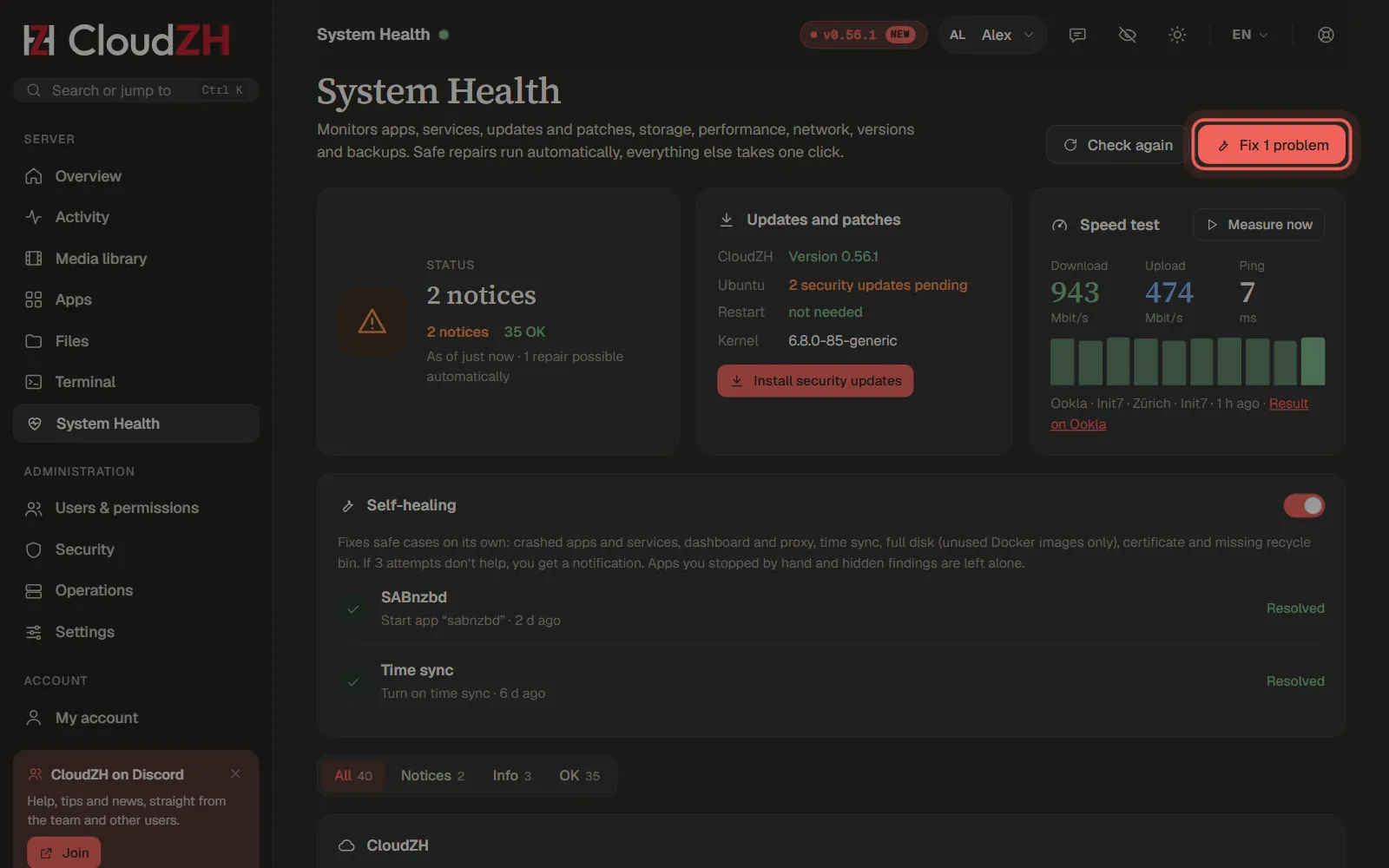Viewport: 1389px width, 868px height.
Task: Click the Self-healing wand icon
Action: (347, 506)
